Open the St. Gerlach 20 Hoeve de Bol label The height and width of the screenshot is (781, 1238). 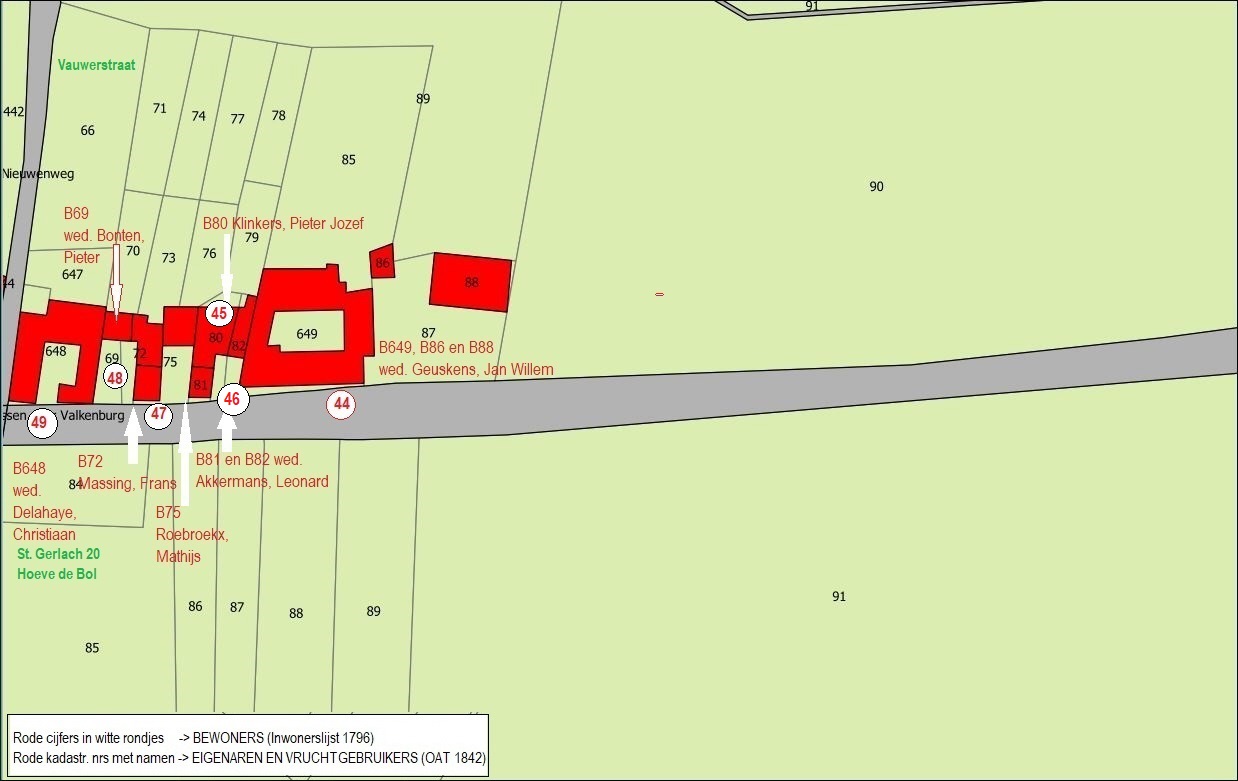[x=58, y=564]
